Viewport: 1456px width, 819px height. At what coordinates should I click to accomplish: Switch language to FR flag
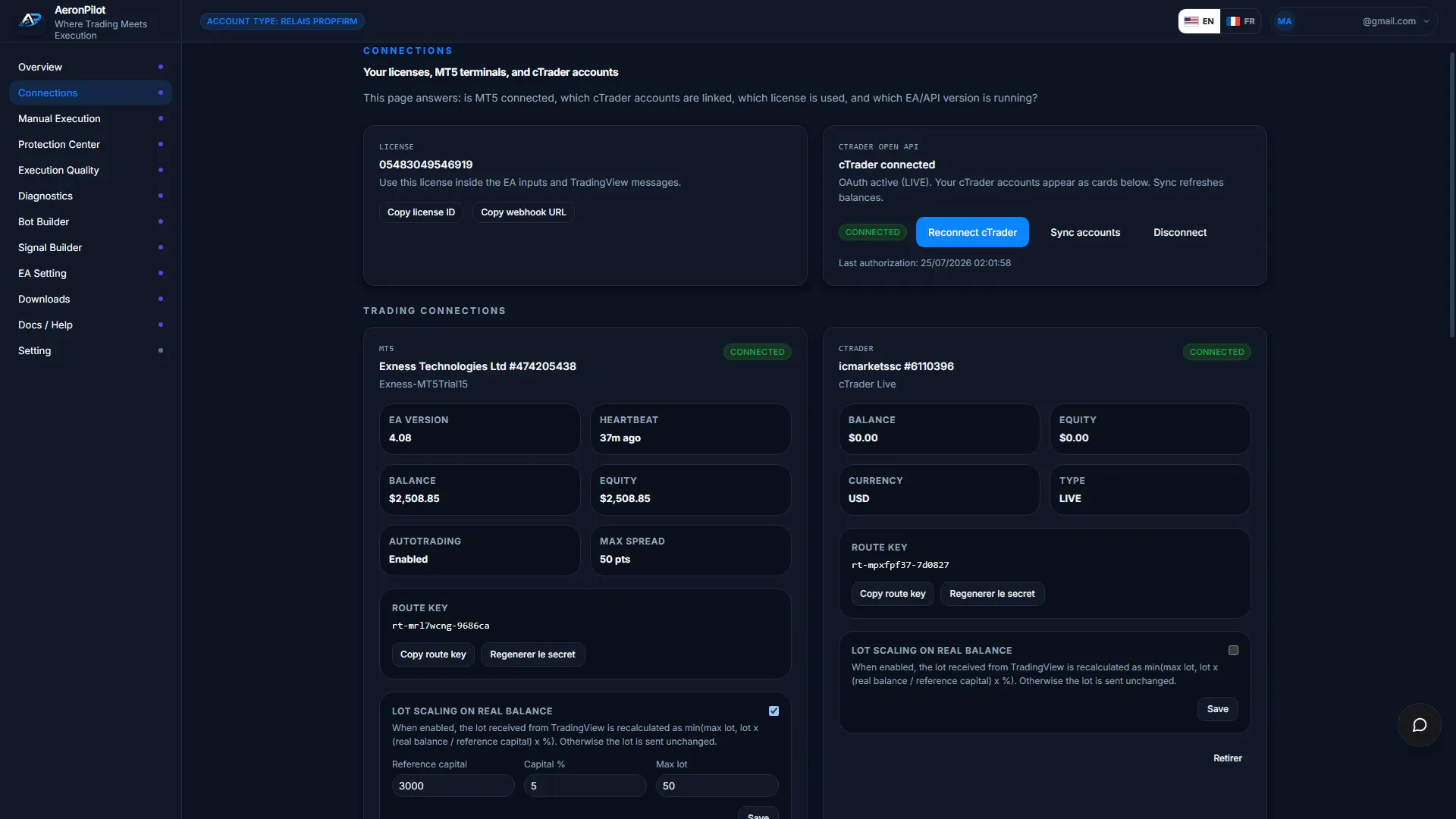[x=1241, y=21]
